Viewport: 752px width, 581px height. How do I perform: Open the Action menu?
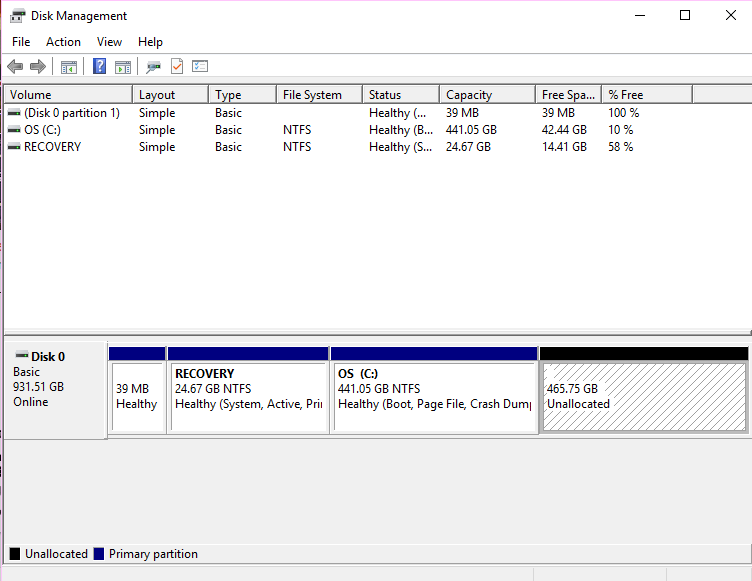[x=63, y=42]
